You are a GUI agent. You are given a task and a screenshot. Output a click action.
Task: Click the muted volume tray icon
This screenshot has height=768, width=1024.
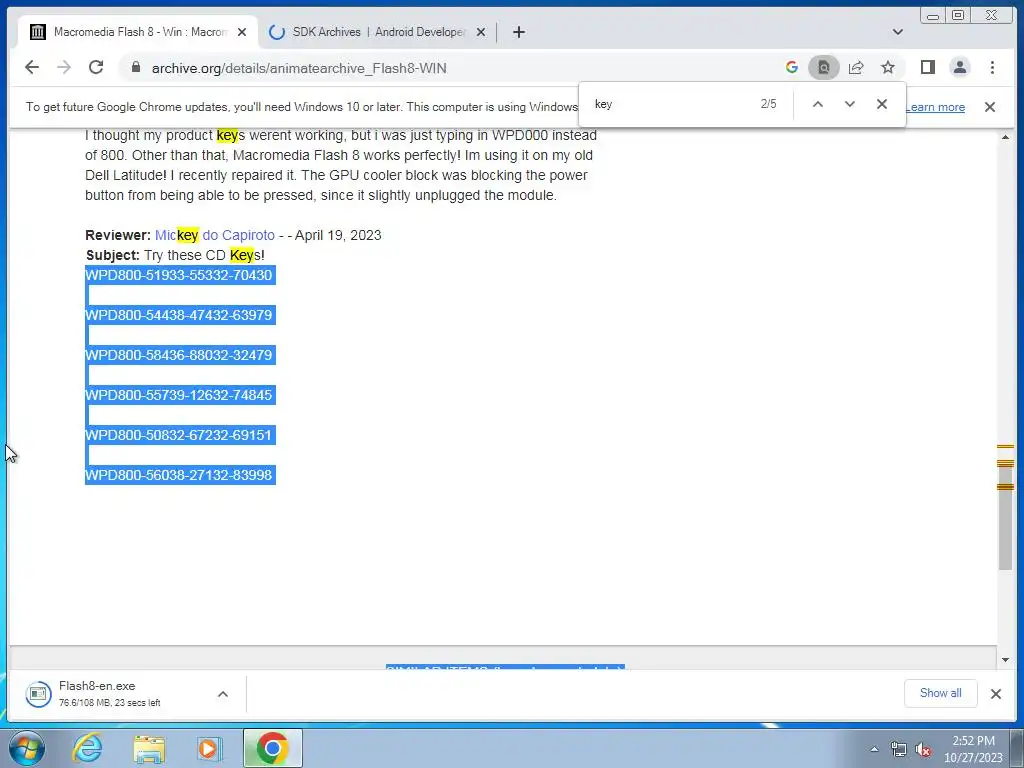coord(923,750)
